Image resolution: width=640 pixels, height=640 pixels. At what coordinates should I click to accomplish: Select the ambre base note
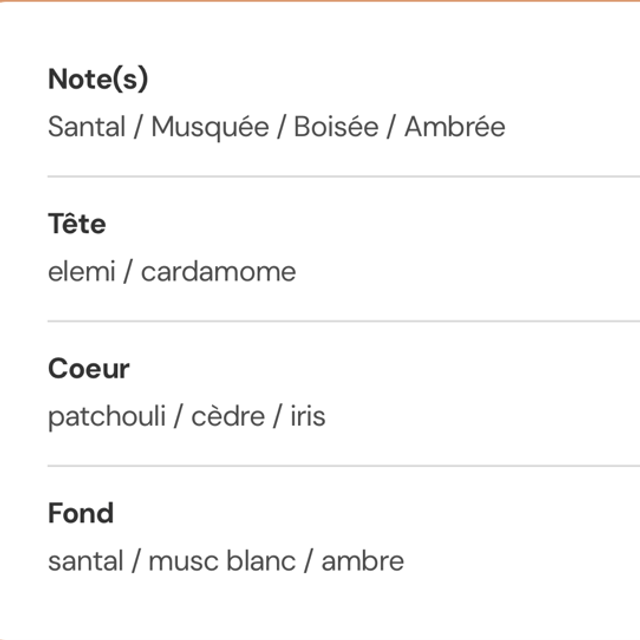click(x=363, y=561)
